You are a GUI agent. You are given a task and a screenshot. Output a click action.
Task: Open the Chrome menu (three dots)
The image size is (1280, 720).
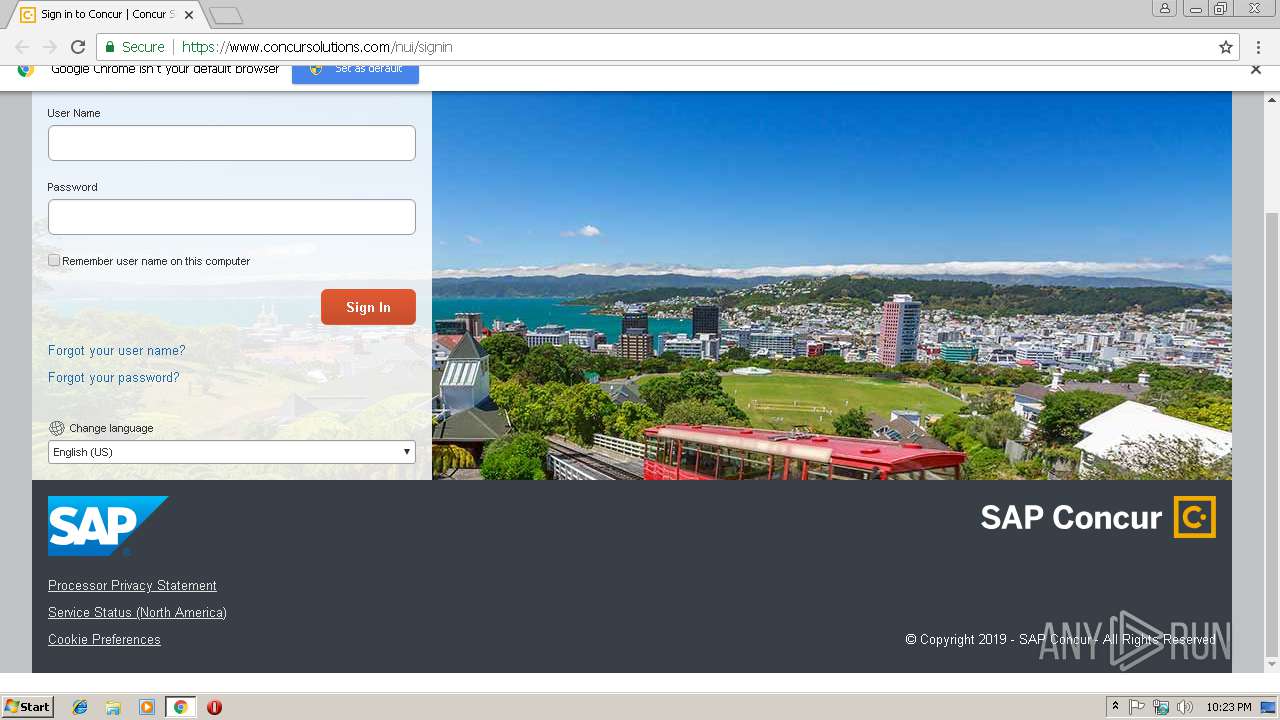tap(1259, 47)
